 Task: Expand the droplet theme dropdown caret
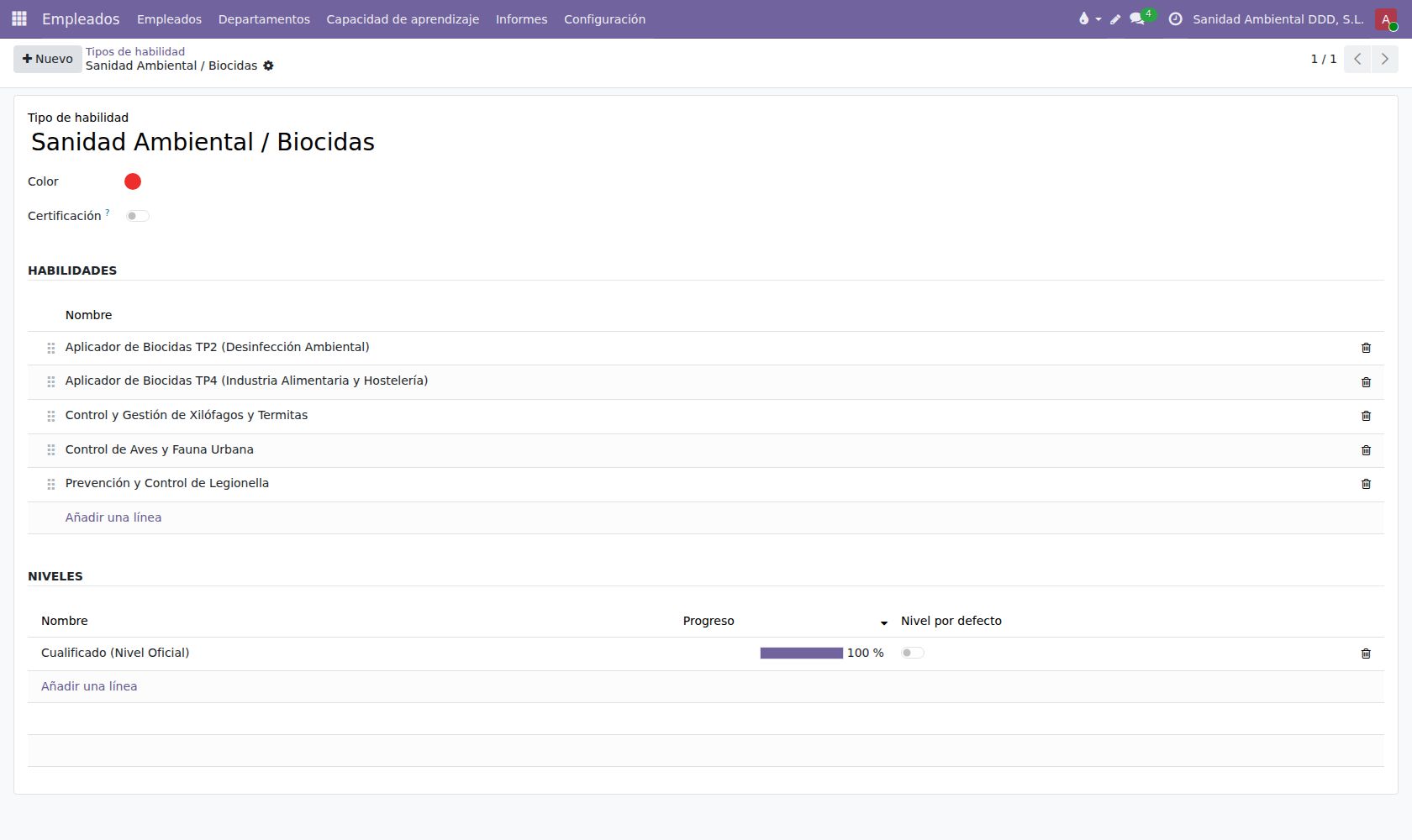point(1099,19)
